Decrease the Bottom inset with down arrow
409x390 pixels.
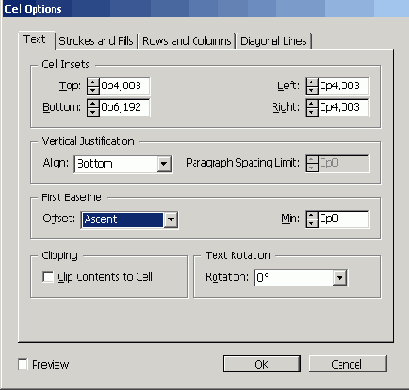click(93, 112)
